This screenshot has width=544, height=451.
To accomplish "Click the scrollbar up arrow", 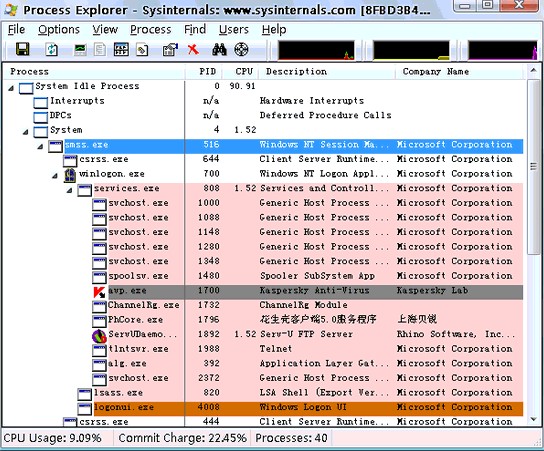I will pos(534,71).
